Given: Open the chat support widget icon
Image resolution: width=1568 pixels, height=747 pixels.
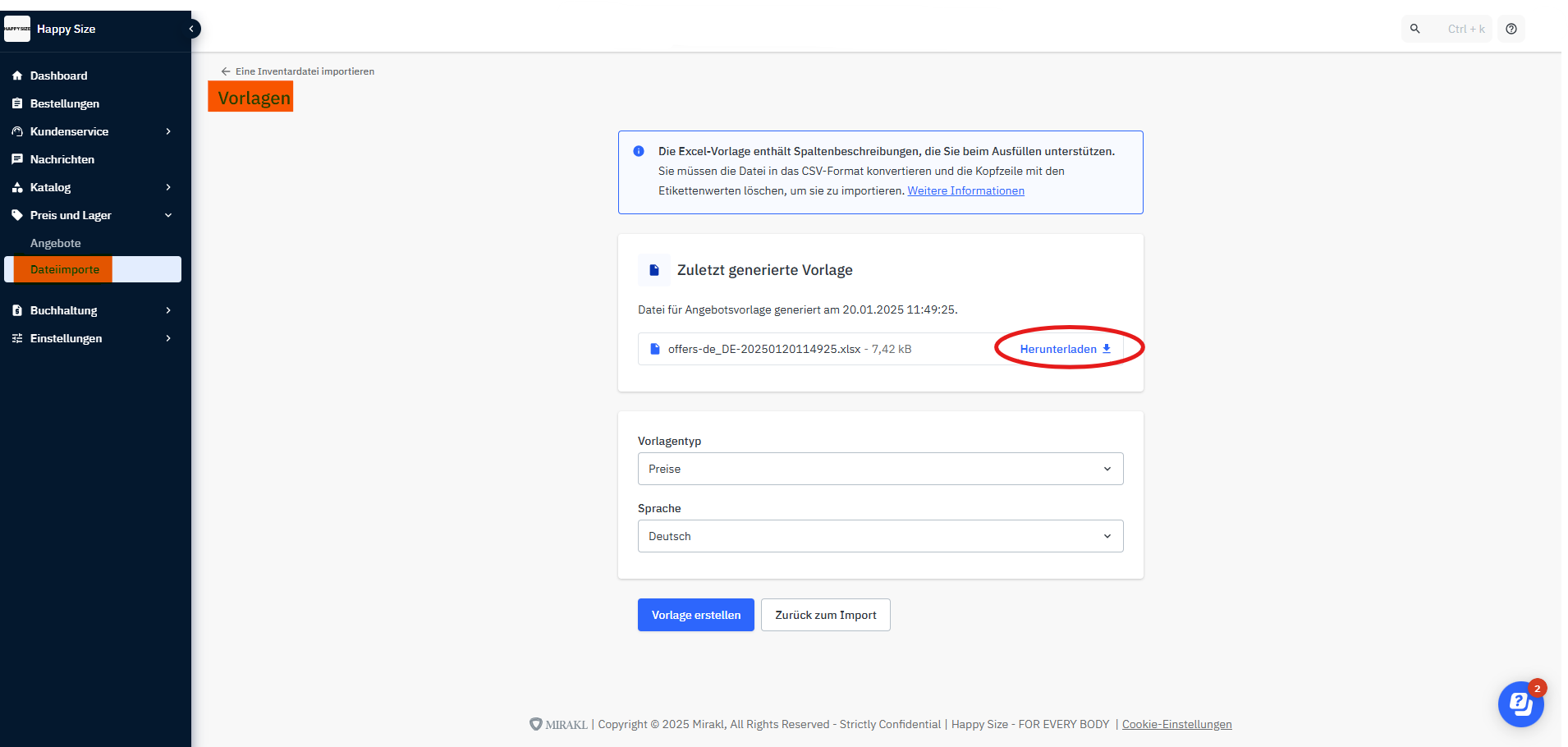Looking at the screenshot, I should 1520,704.
